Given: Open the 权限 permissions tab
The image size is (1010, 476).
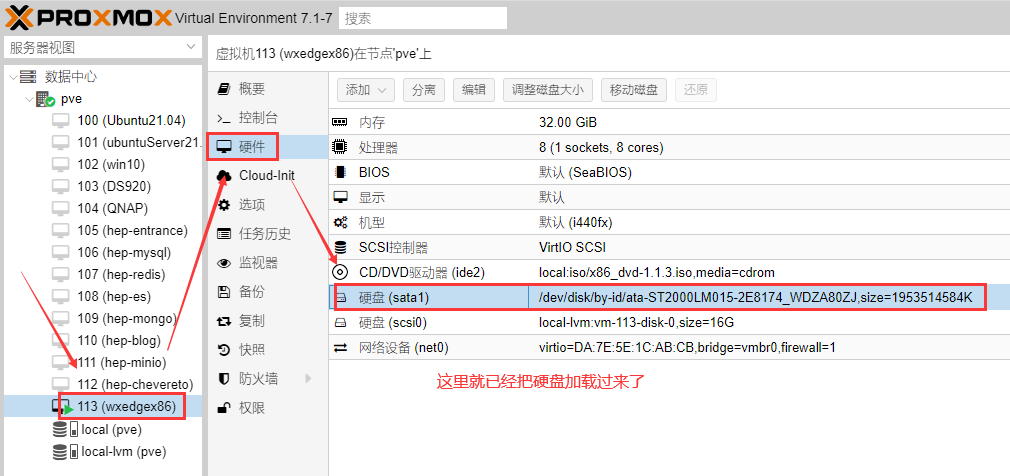Looking at the screenshot, I should click(x=252, y=408).
